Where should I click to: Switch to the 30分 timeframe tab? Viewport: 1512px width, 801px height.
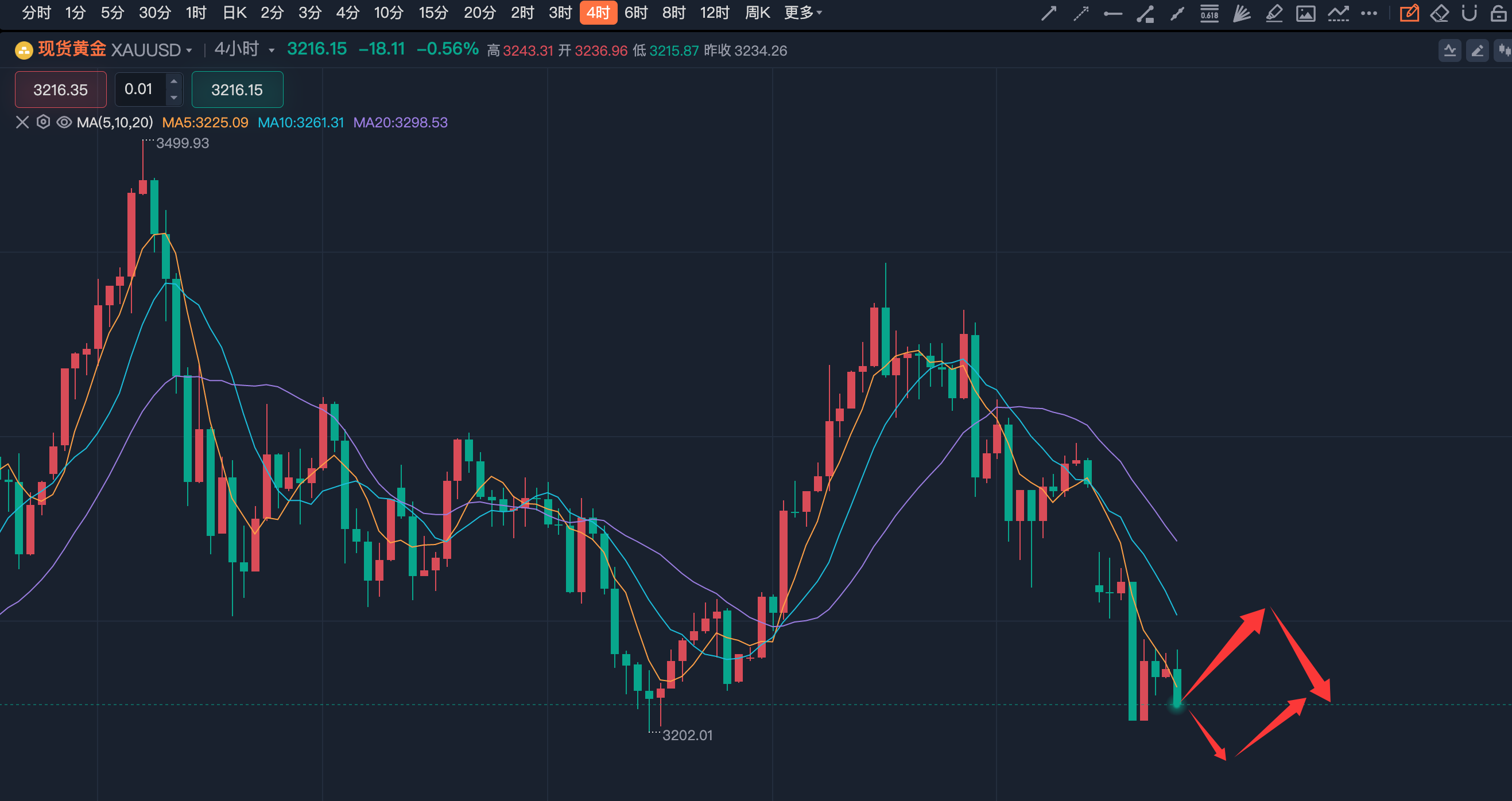click(x=154, y=12)
